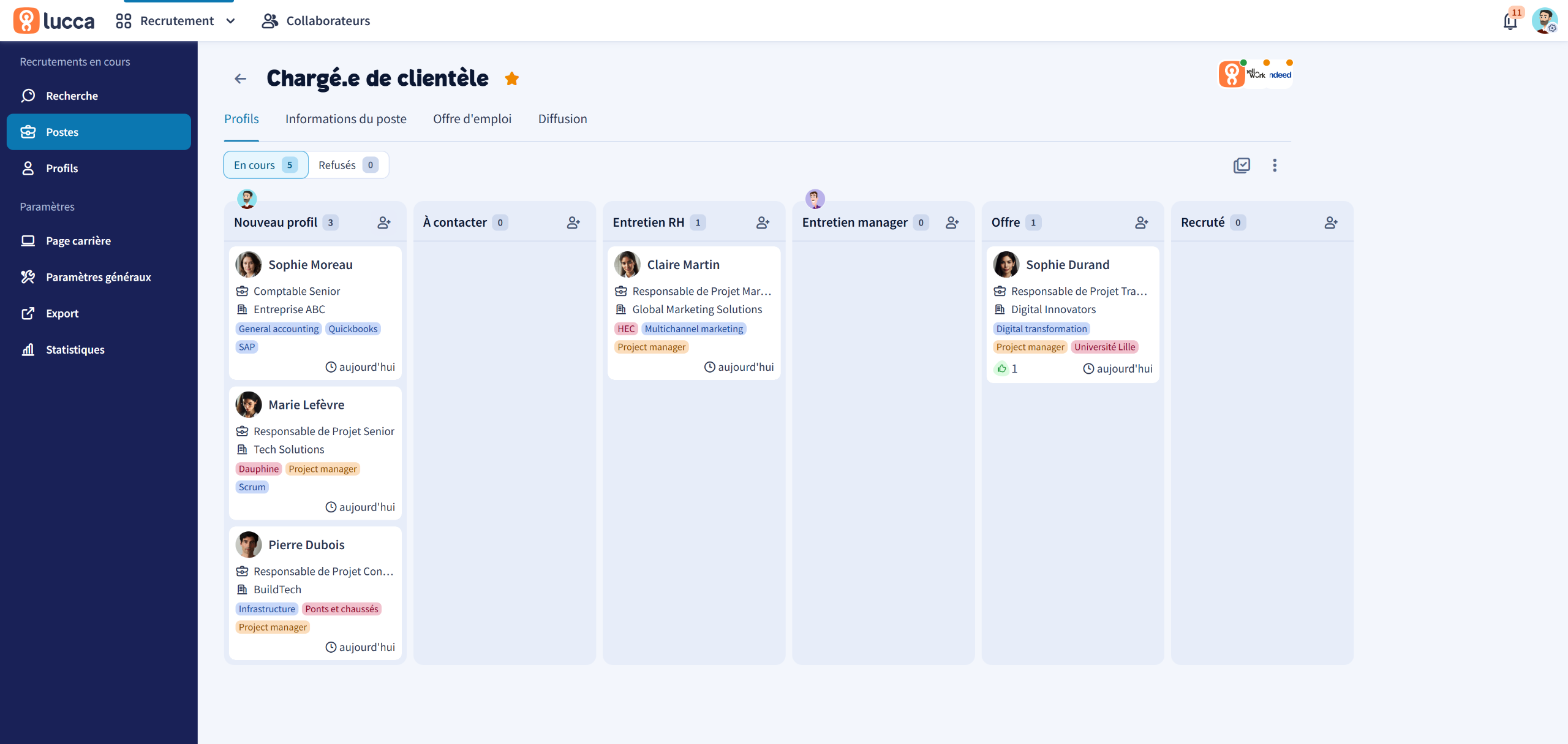Click the back arrow next to job title
Screen dimensions: 1568x744
pos(240,78)
